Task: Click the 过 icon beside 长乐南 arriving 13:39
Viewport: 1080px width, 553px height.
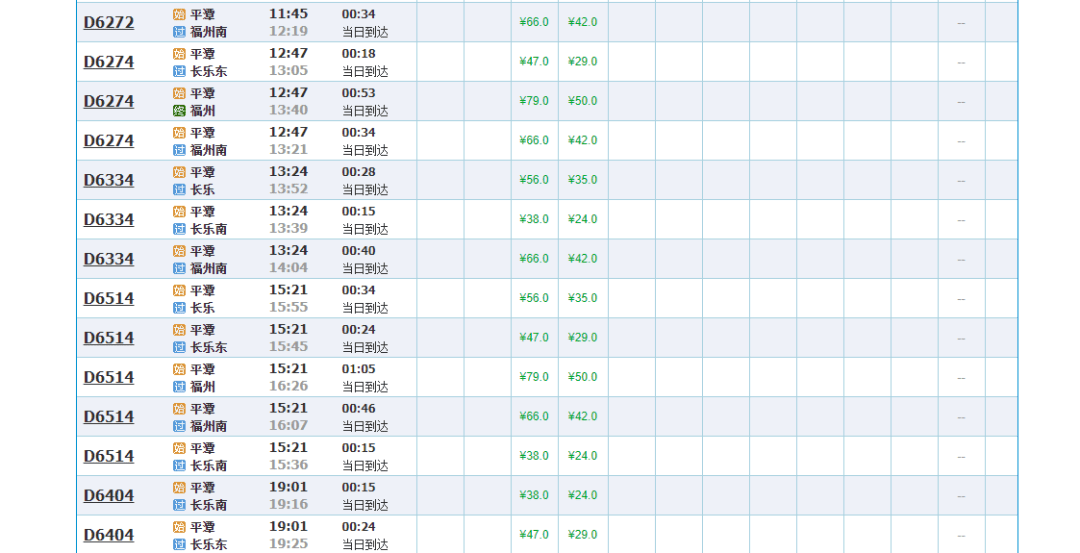Action: [x=179, y=229]
